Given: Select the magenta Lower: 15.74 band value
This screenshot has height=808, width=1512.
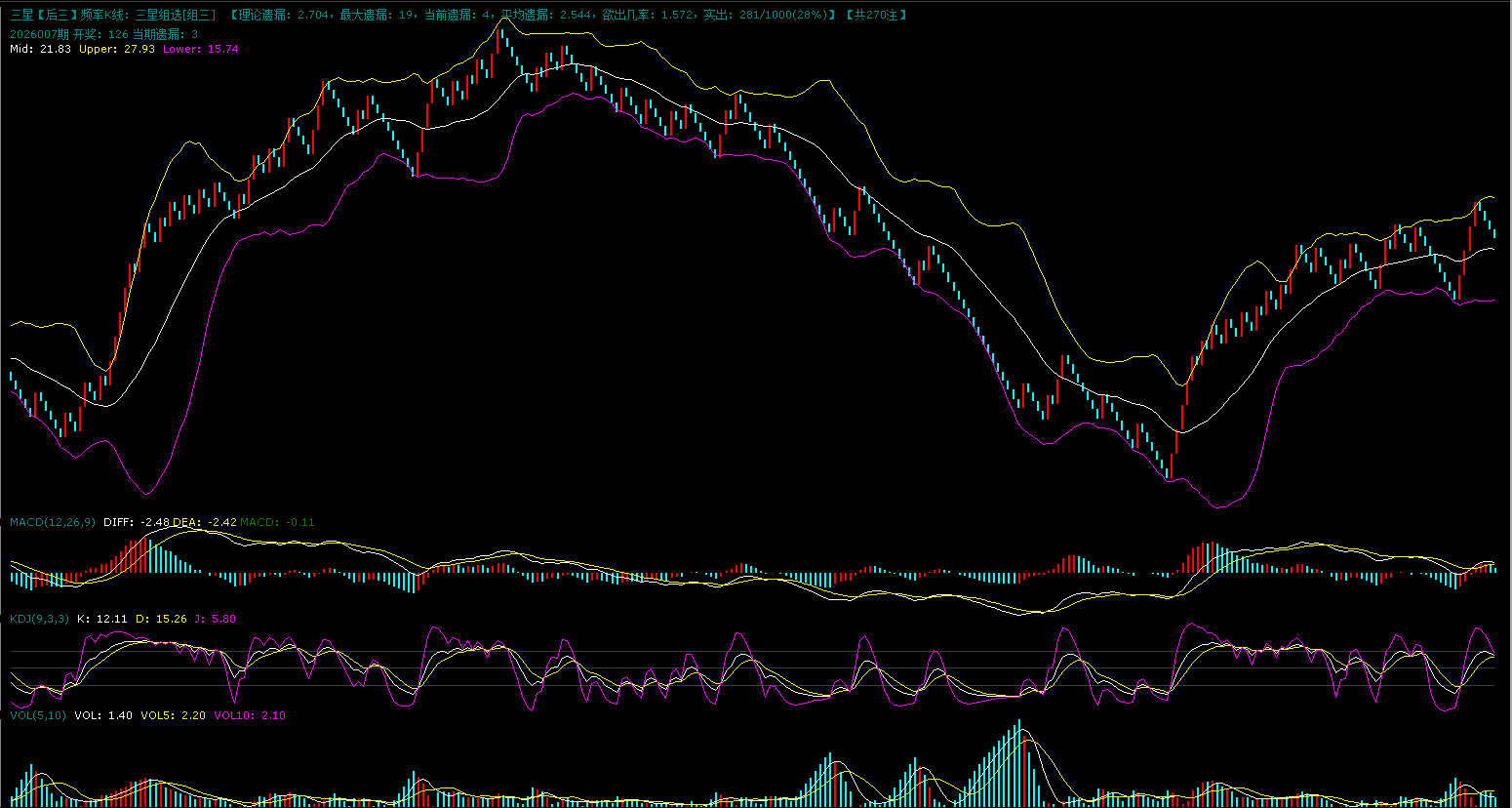Looking at the screenshot, I should (x=201, y=49).
